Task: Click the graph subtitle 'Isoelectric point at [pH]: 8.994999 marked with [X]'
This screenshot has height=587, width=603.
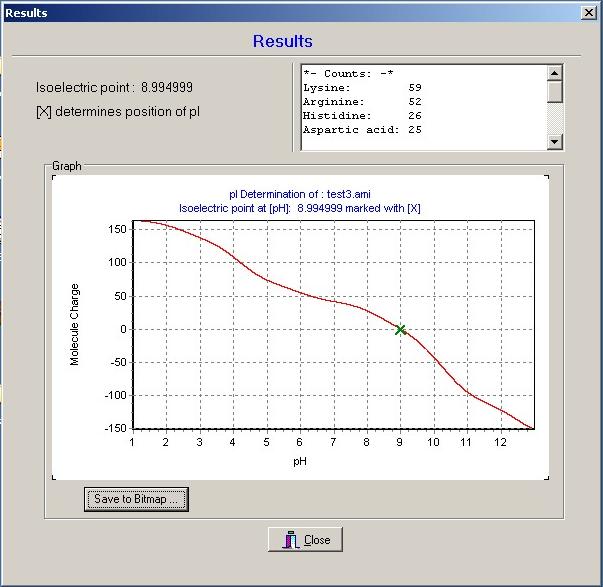Action: click(300, 208)
